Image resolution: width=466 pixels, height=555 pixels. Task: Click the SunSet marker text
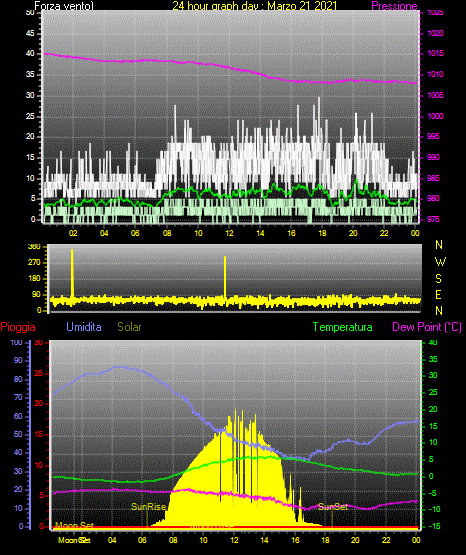(333, 507)
